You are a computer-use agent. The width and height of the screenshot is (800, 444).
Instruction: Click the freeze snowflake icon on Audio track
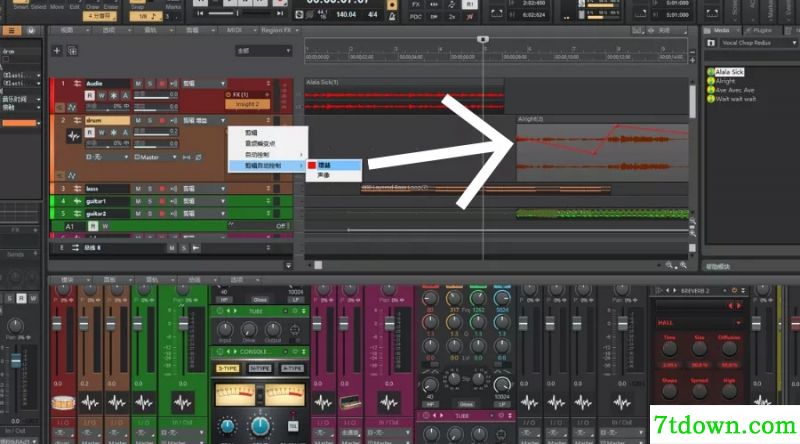point(113,95)
